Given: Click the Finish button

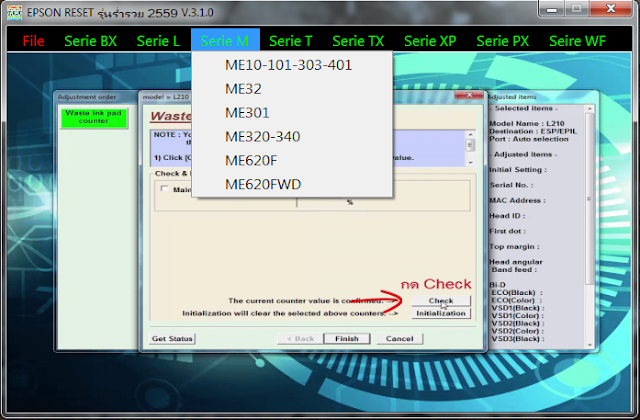Looking at the screenshot, I should pos(347,339).
